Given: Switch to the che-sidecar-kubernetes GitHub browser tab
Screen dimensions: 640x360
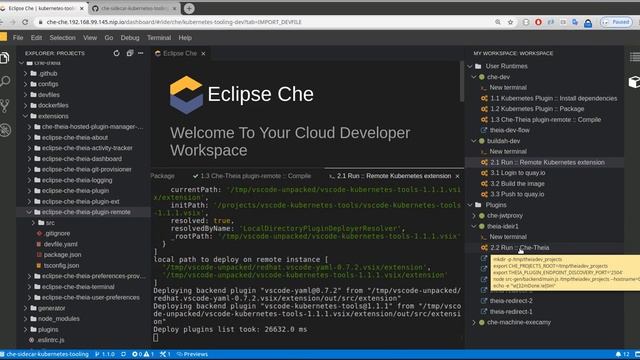Looking at the screenshot, I should coord(135,8).
